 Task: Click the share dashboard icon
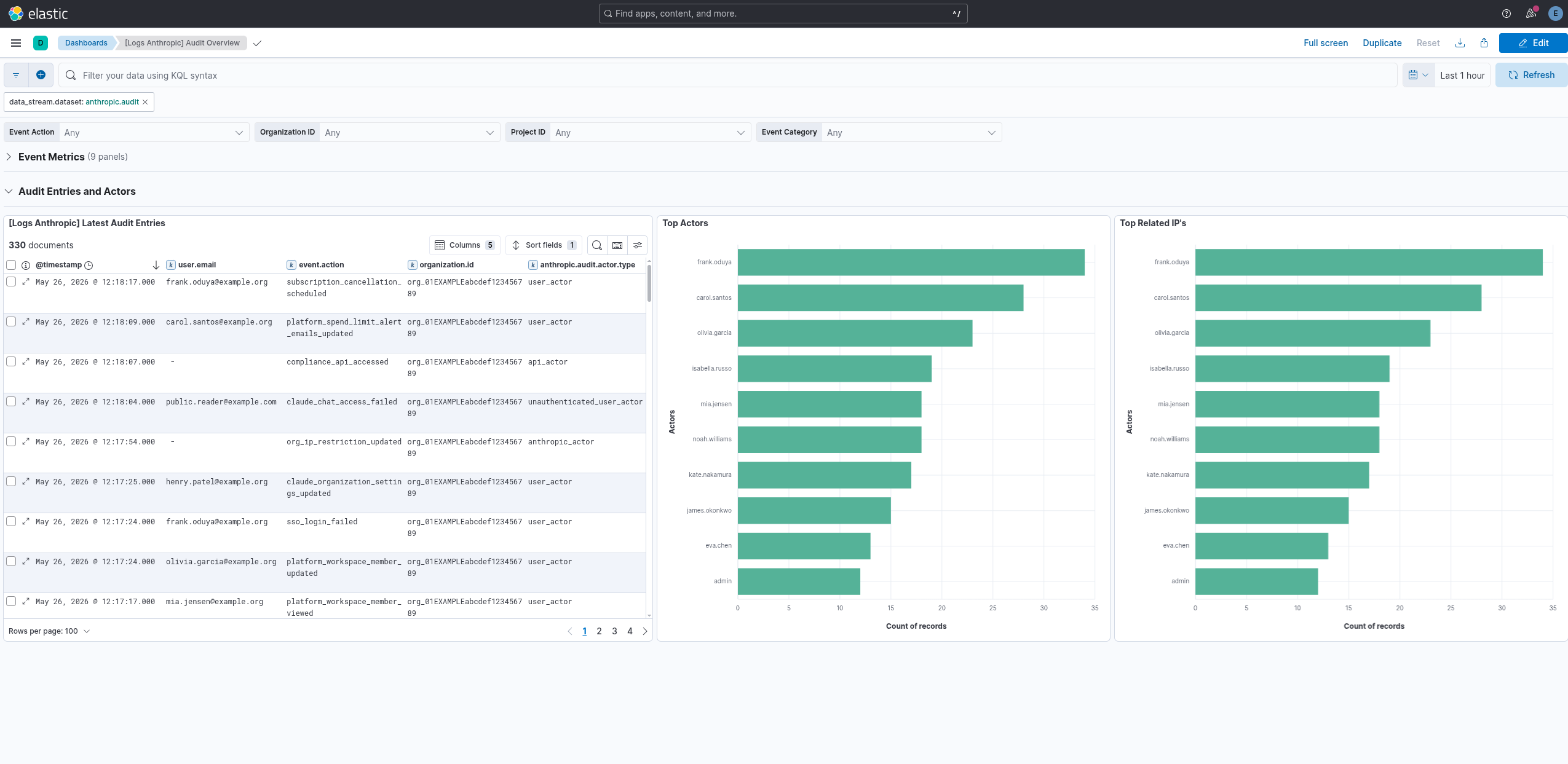1484,43
